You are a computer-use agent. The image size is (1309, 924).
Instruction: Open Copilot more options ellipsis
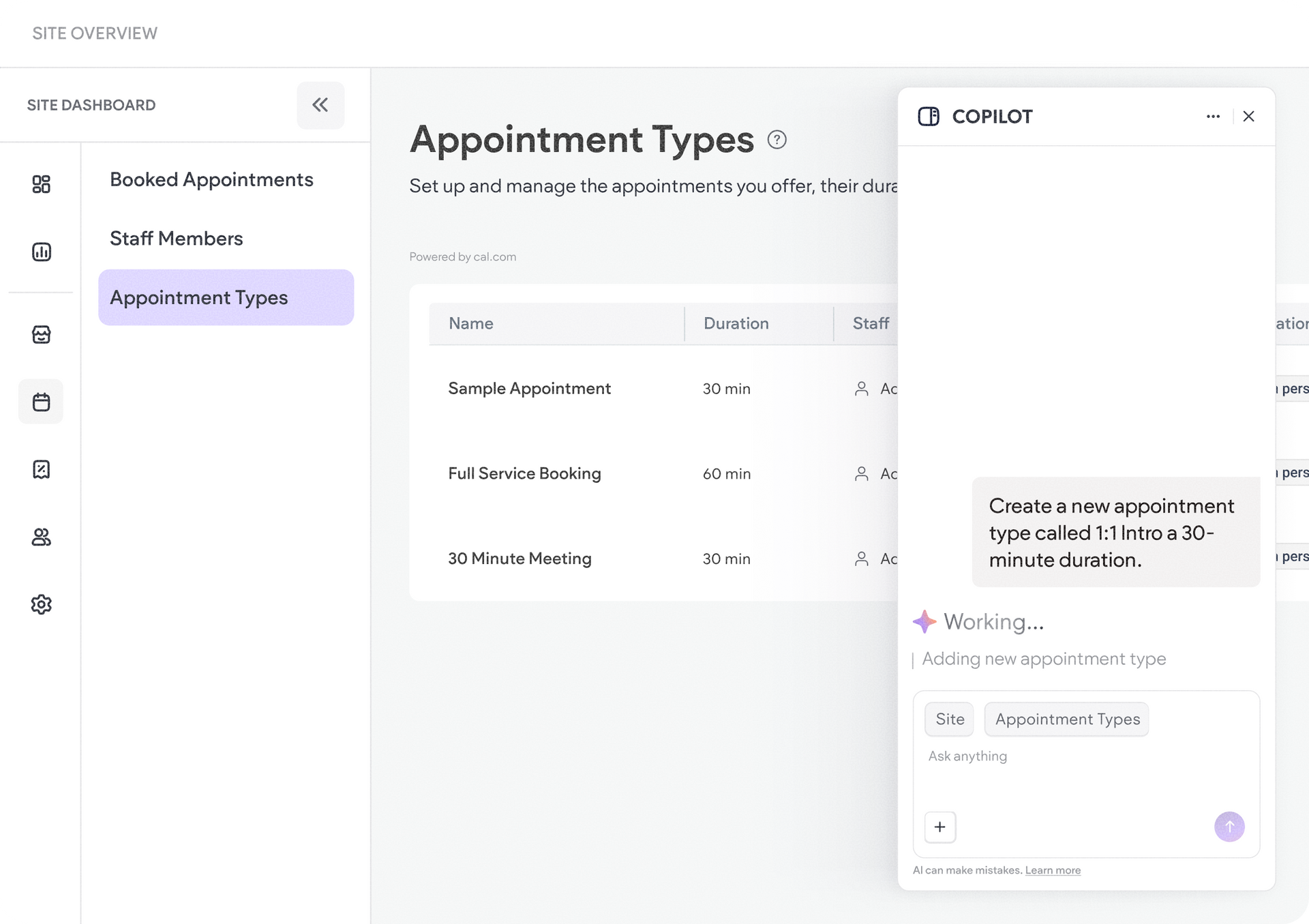(x=1213, y=117)
